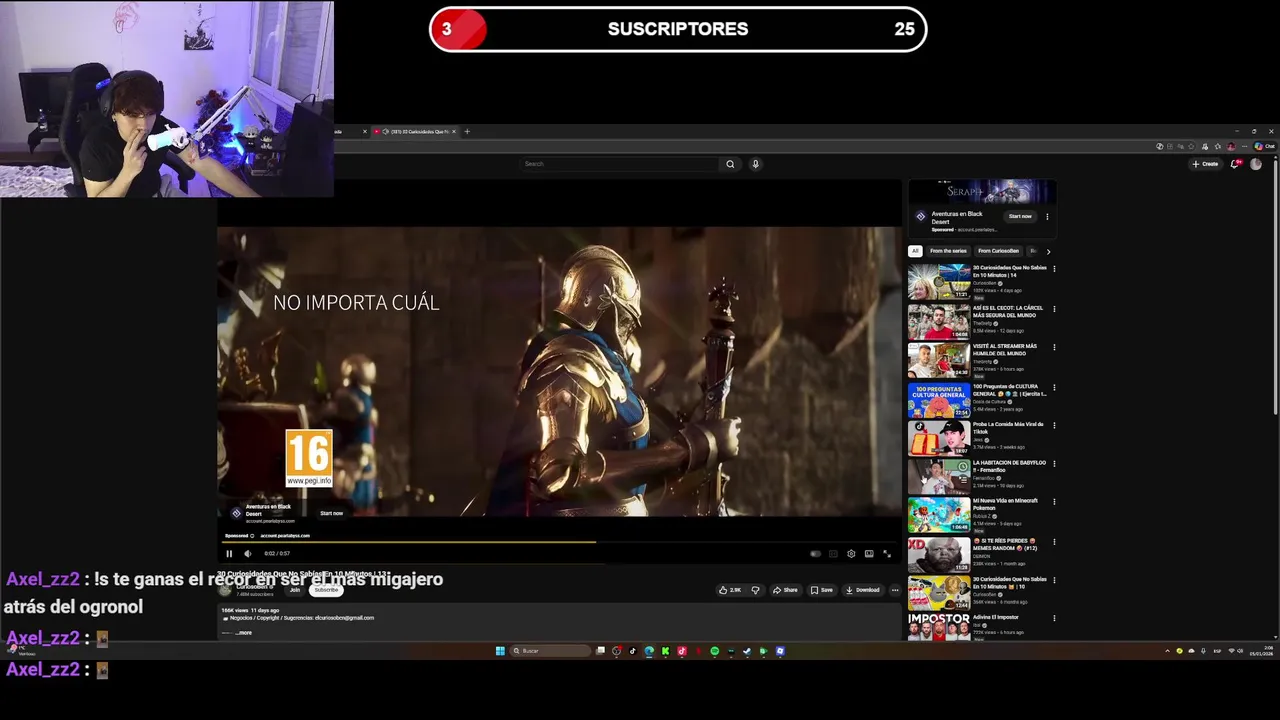Open options for the VISITÉ AL STREAMER video
Image resolution: width=1280 pixels, height=720 pixels.
pyautogui.click(x=1054, y=347)
